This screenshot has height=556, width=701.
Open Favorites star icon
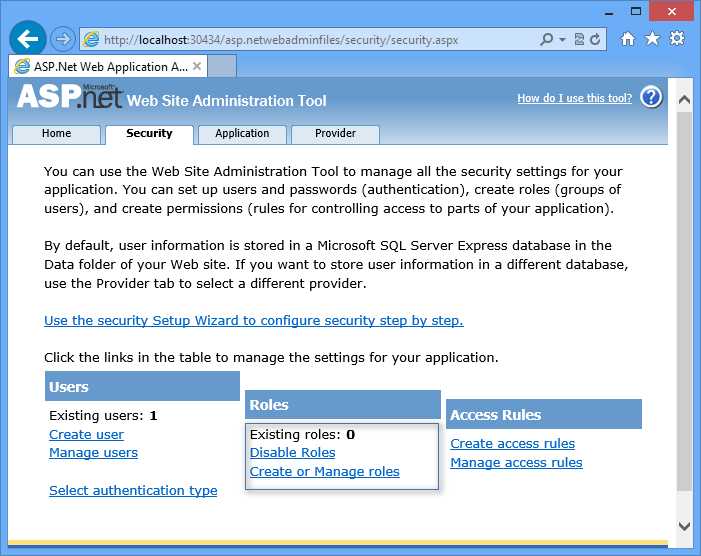click(652, 39)
